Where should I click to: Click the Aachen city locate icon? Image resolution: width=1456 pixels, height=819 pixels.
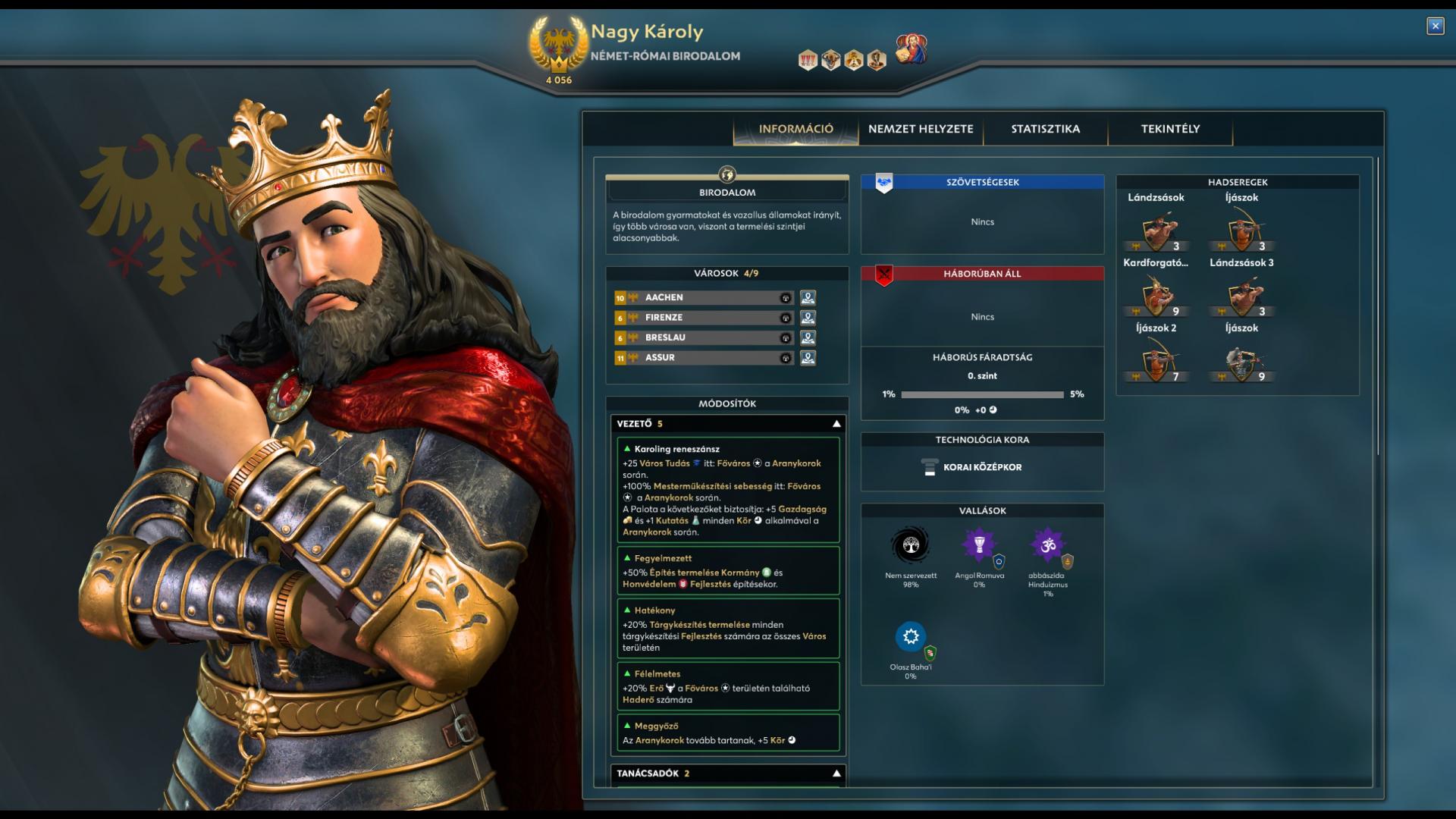click(808, 298)
